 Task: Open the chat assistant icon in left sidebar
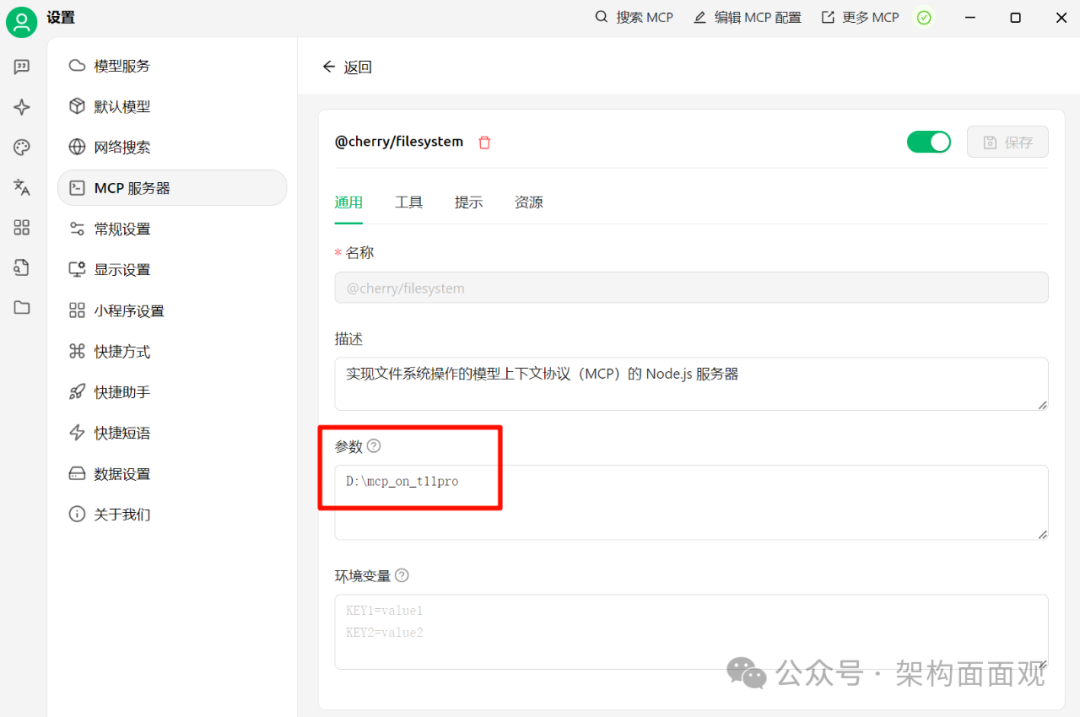coord(21,67)
